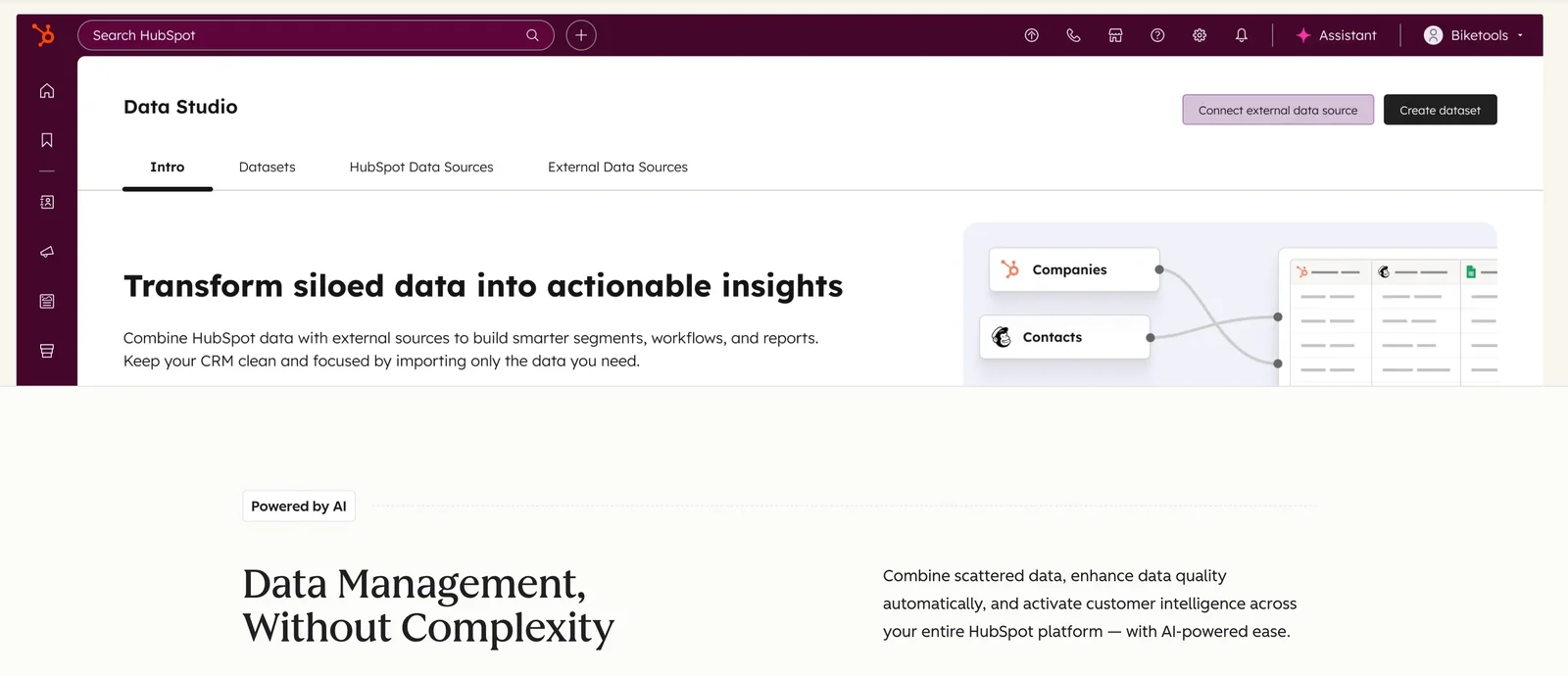
Task: Open the HubSpot Data Sources tab
Action: point(421,168)
